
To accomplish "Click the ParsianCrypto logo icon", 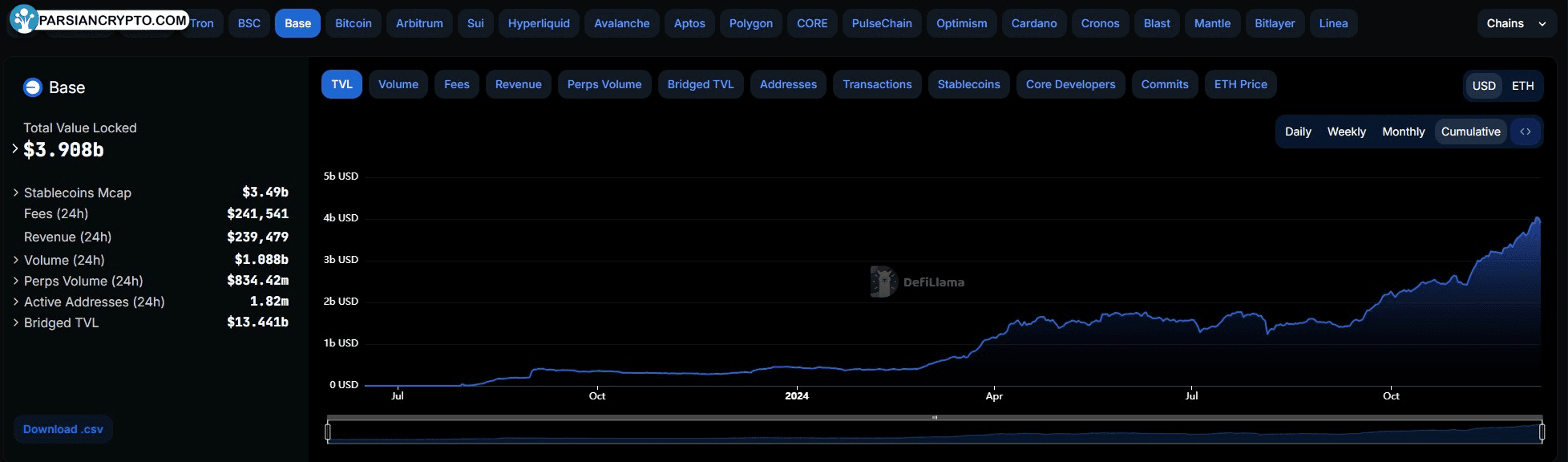I will click(x=24, y=19).
